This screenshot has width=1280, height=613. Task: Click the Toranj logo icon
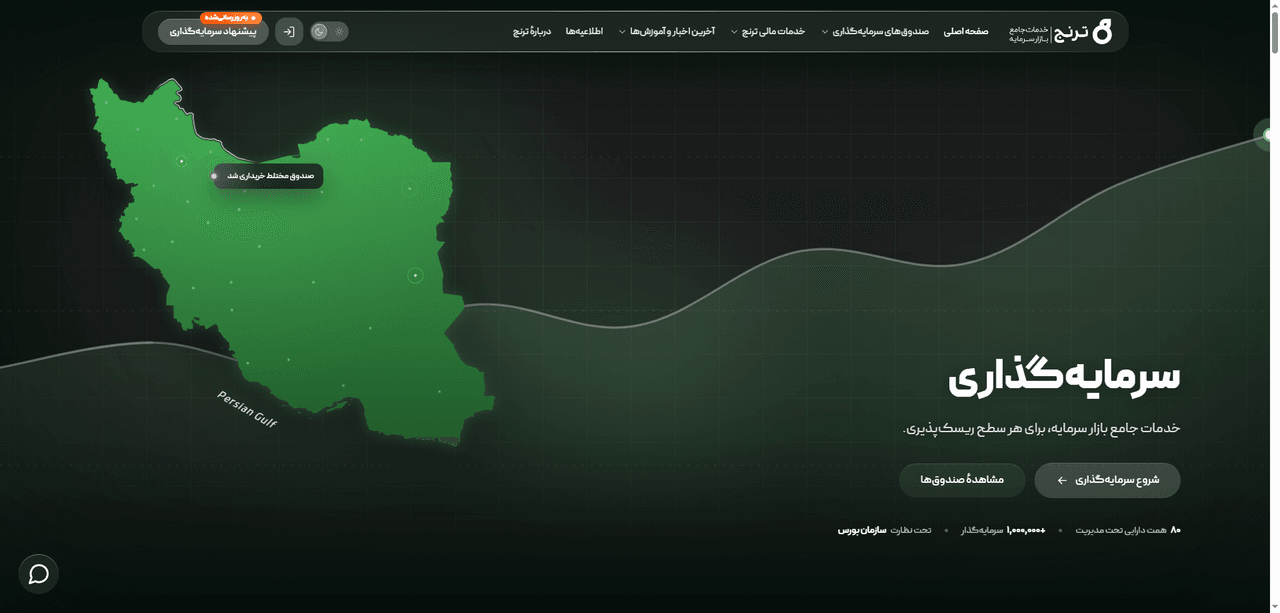pyautogui.click(x=1102, y=31)
